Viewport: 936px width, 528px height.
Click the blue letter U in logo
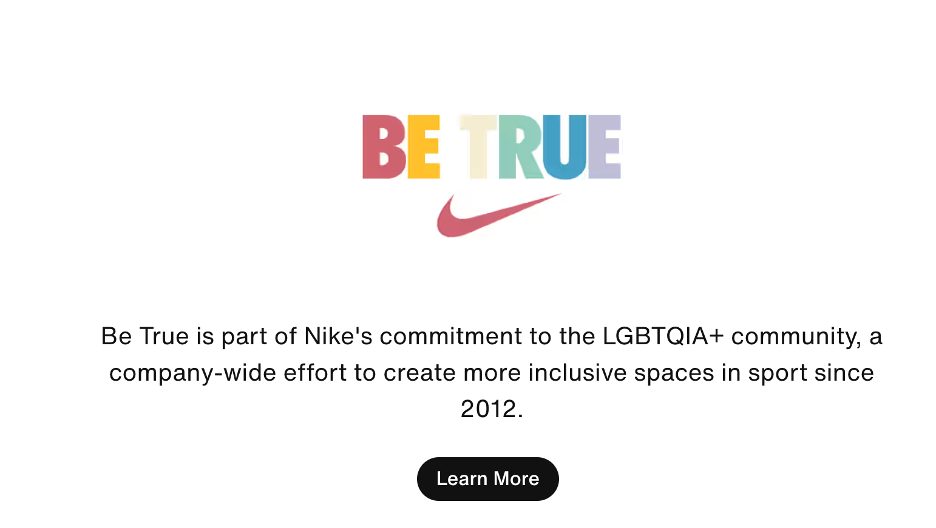(x=565, y=147)
